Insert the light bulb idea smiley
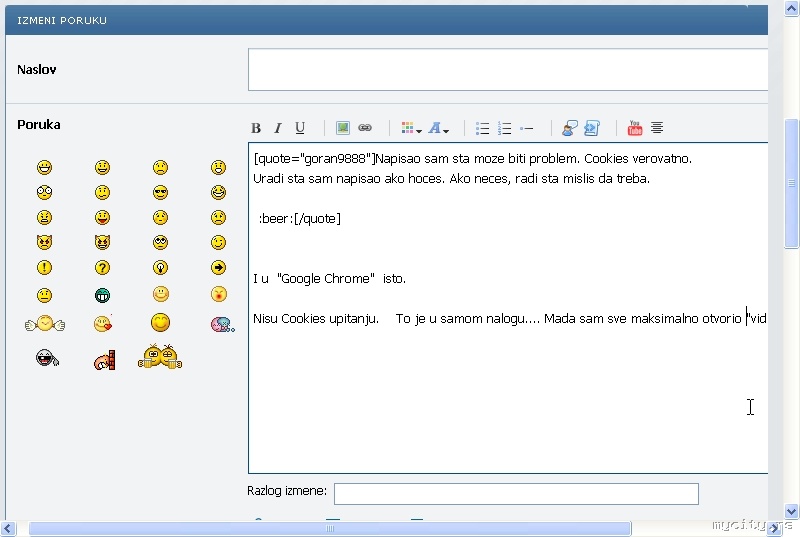This screenshot has height=537, width=800. click(160, 267)
